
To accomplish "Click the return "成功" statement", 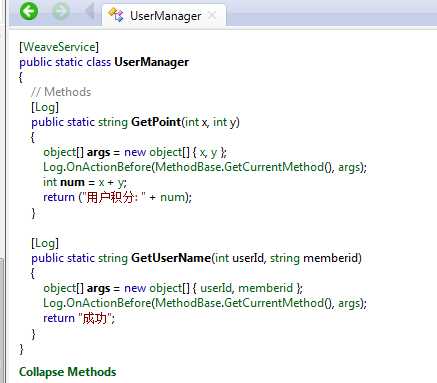I will [x=79, y=318].
